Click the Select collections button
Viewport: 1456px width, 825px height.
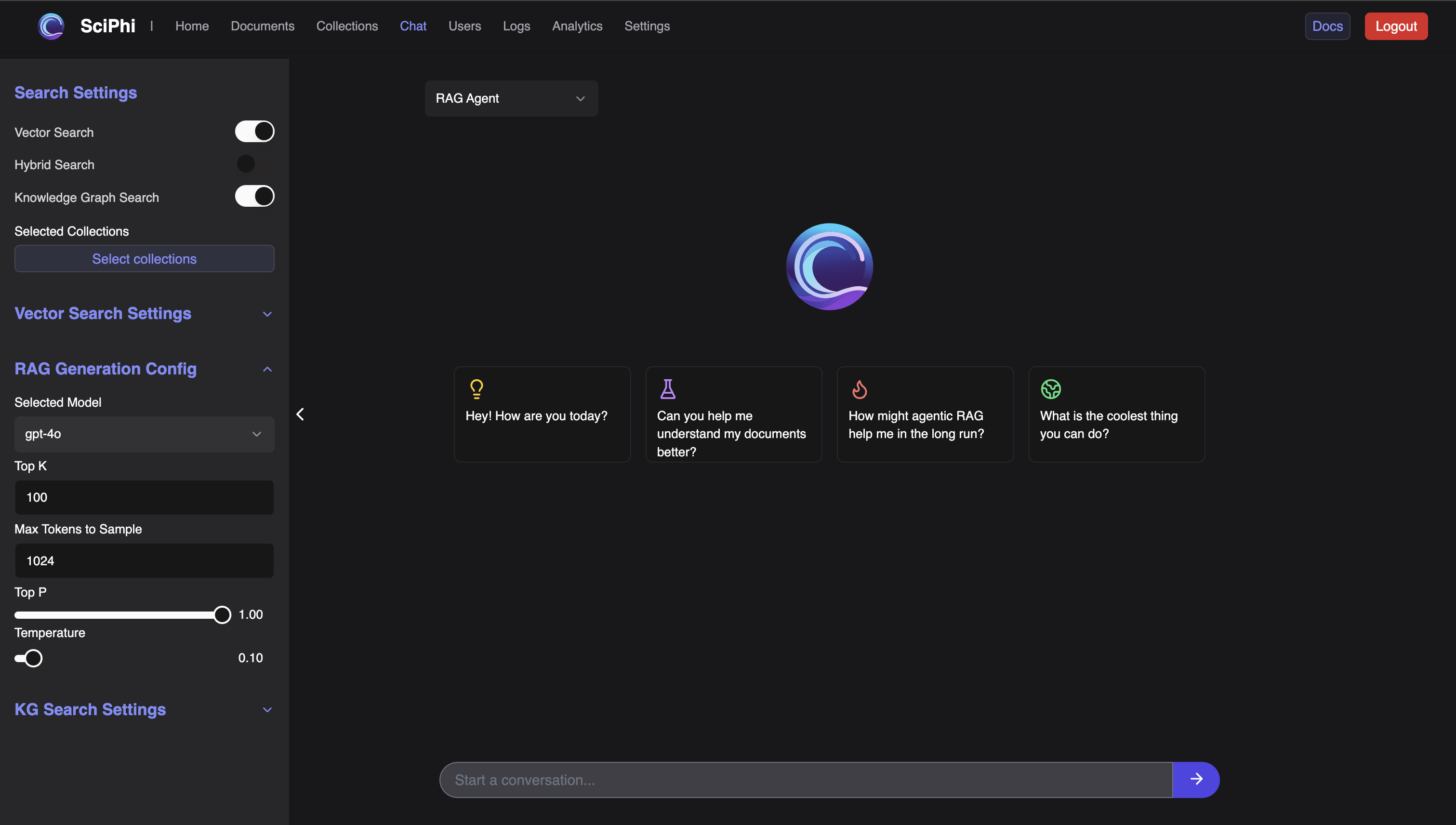[144, 258]
